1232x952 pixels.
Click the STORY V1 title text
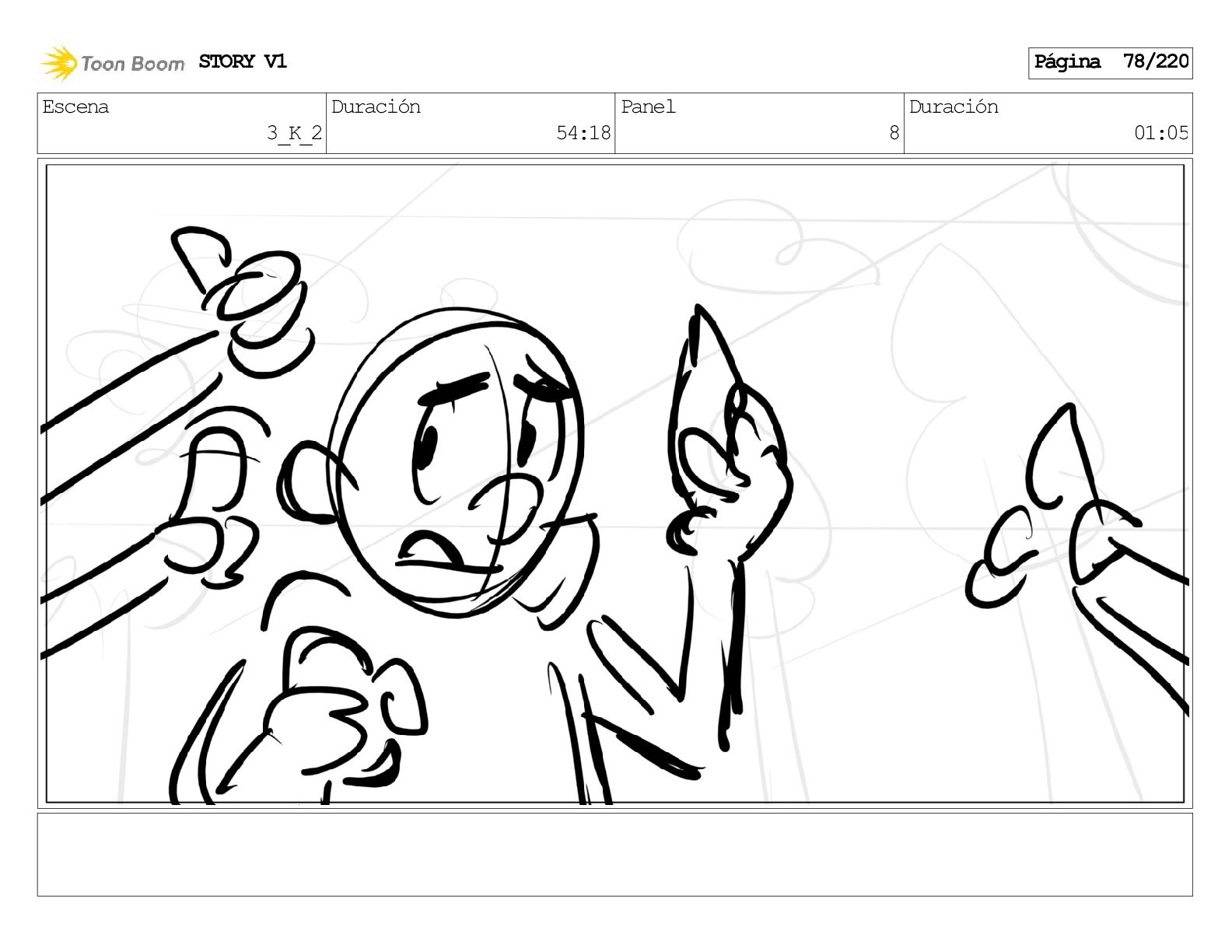[x=243, y=61]
